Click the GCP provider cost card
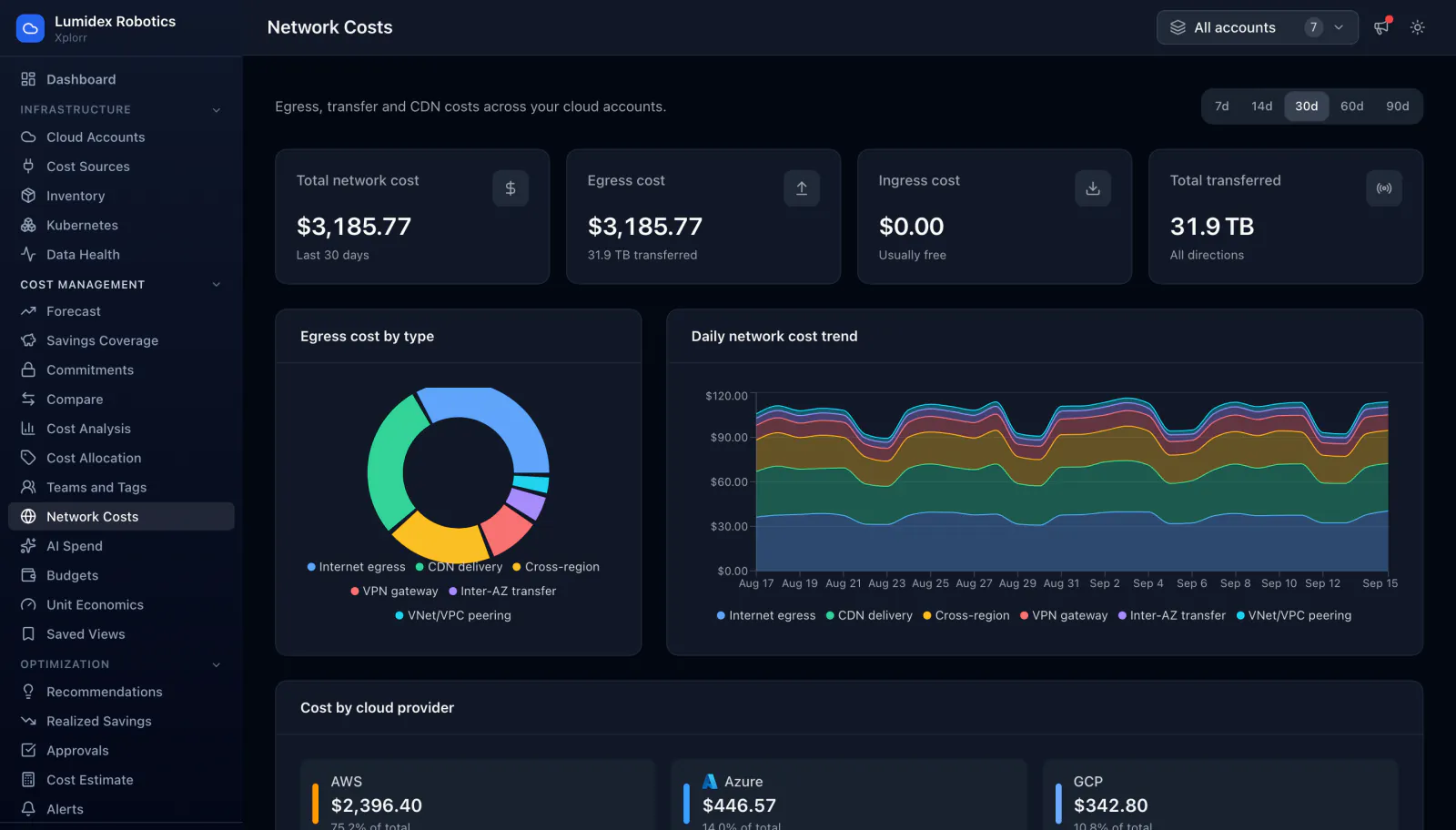The image size is (1456, 830). point(1220,795)
